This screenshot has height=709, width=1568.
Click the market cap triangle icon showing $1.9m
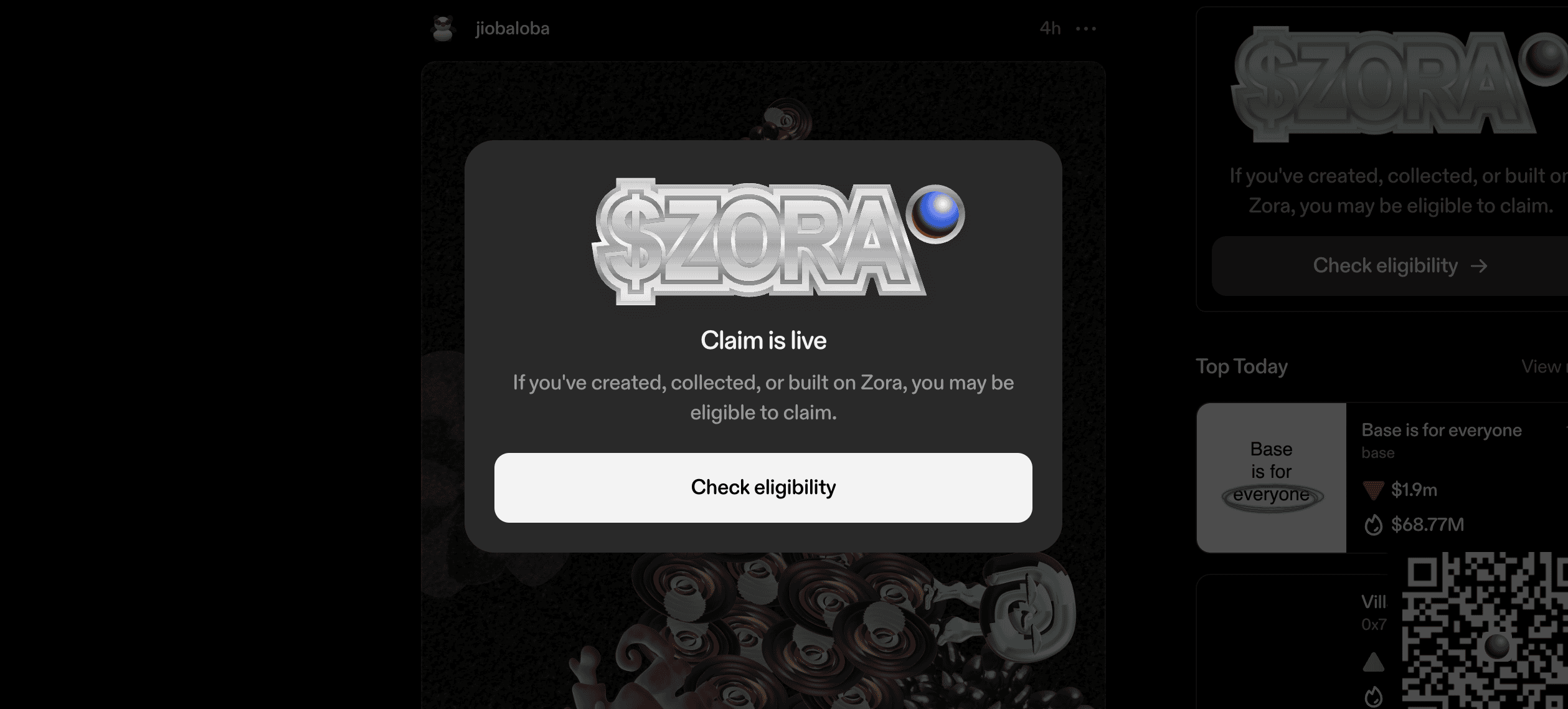1373,490
